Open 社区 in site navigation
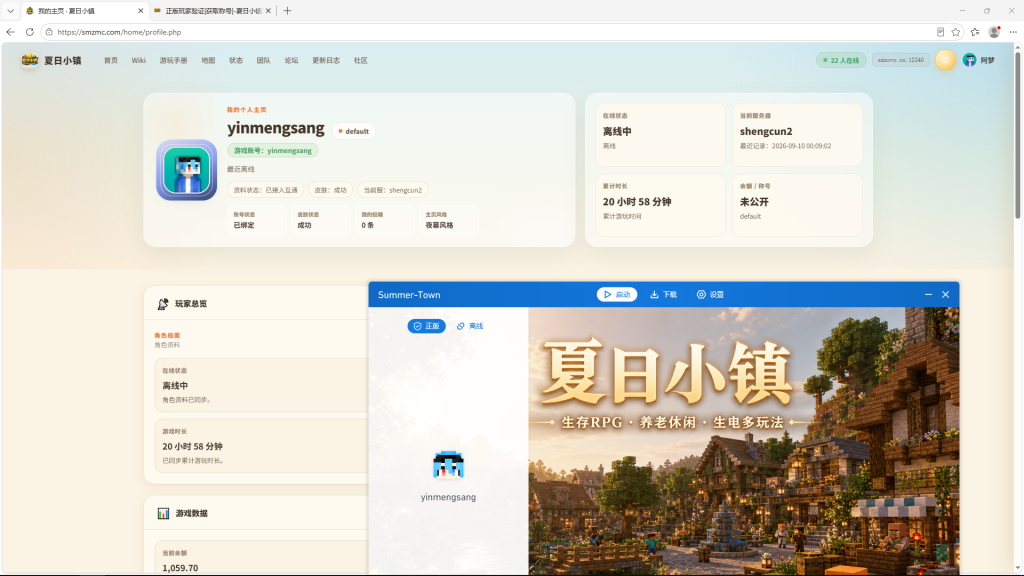Screen dimensions: 1024x576 click(x=360, y=60)
